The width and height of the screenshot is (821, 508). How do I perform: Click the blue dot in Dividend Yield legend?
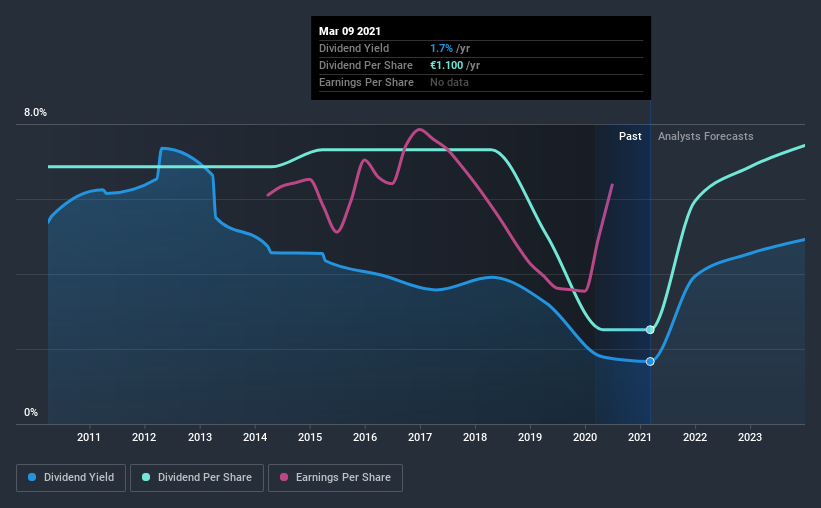coord(32,477)
